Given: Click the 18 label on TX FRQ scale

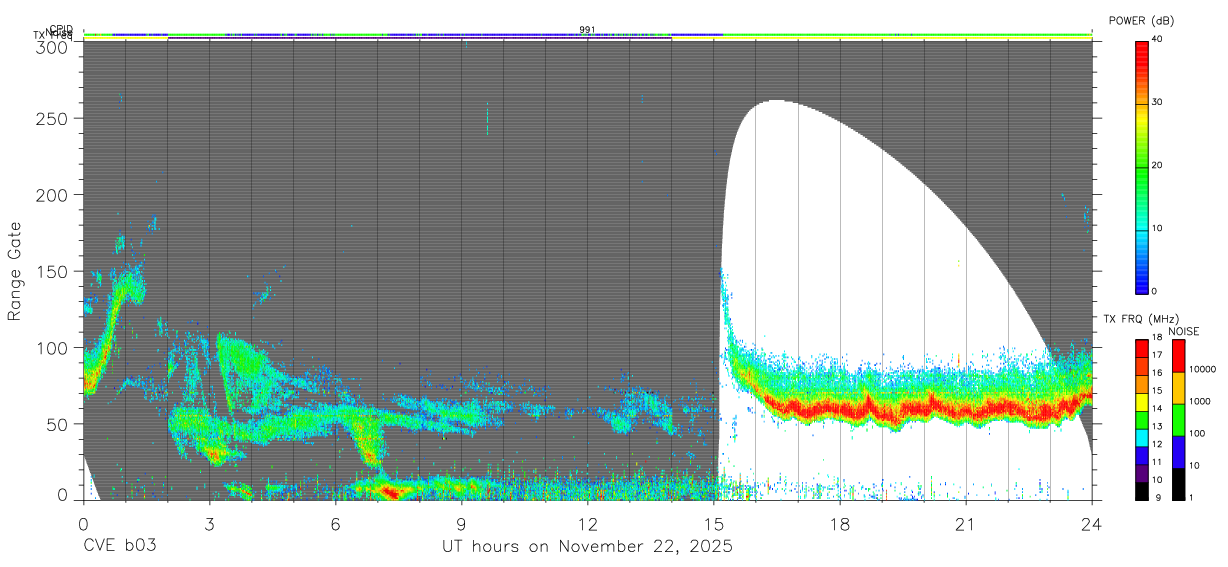Looking at the screenshot, I should pyautogui.click(x=1157, y=338).
